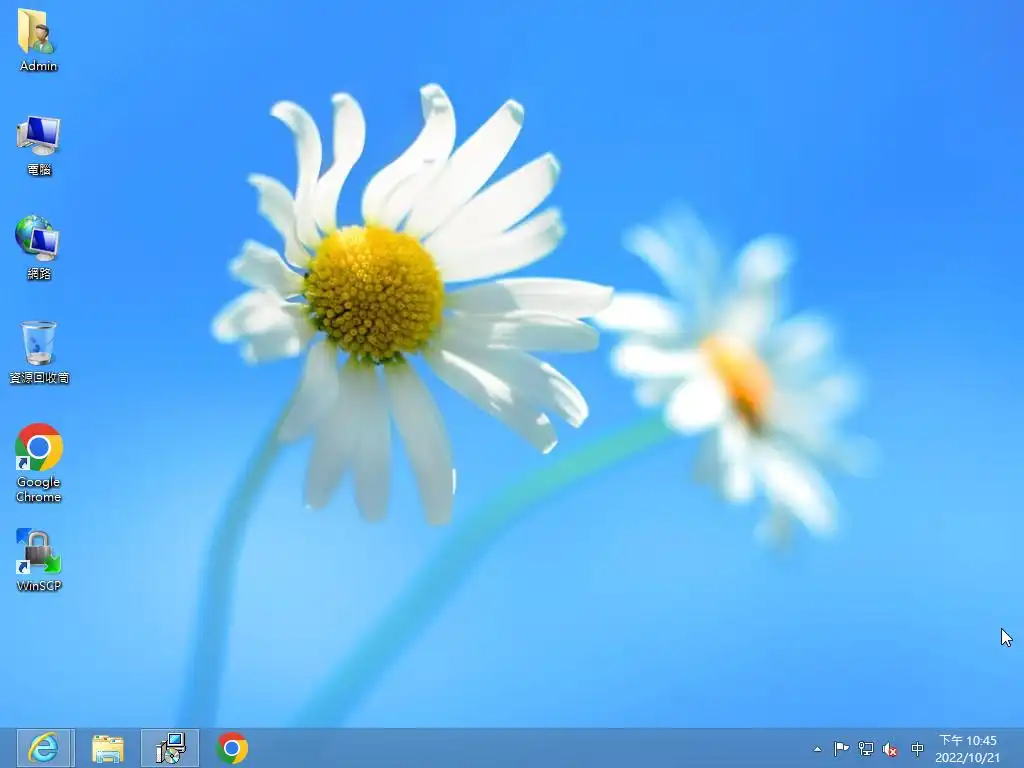
Task: Click the muted volume speaker icon
Action: tap(889, 749)
